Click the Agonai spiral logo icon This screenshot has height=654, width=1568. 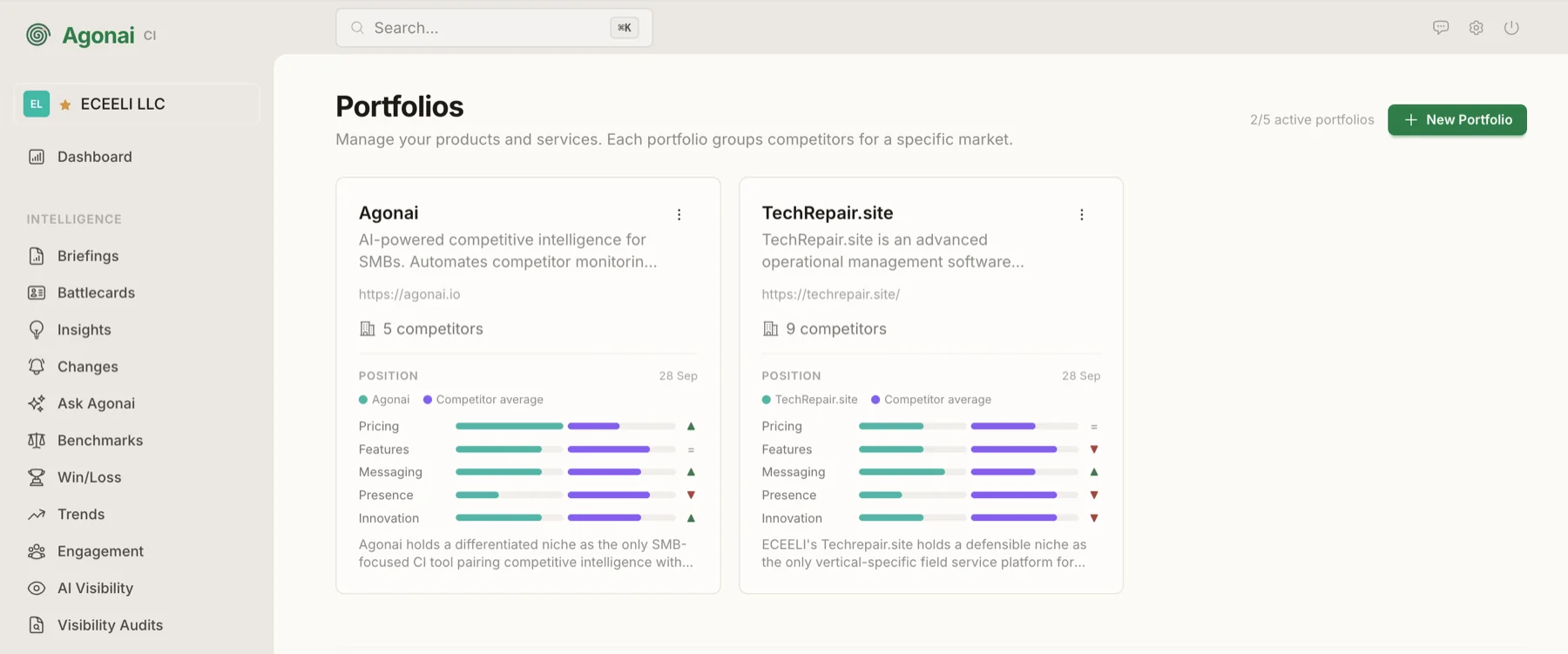38,35
